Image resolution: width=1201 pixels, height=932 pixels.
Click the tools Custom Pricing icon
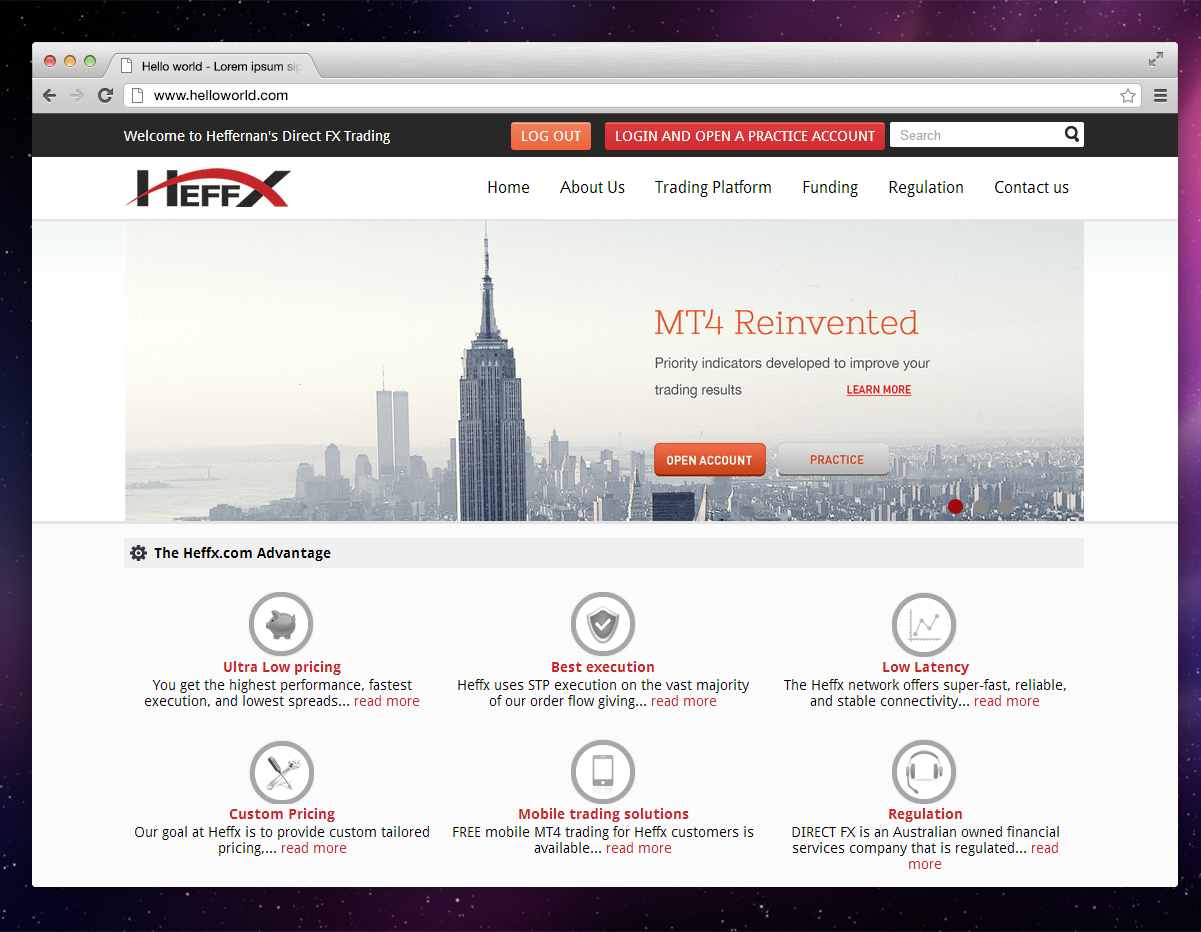(281, 772)
